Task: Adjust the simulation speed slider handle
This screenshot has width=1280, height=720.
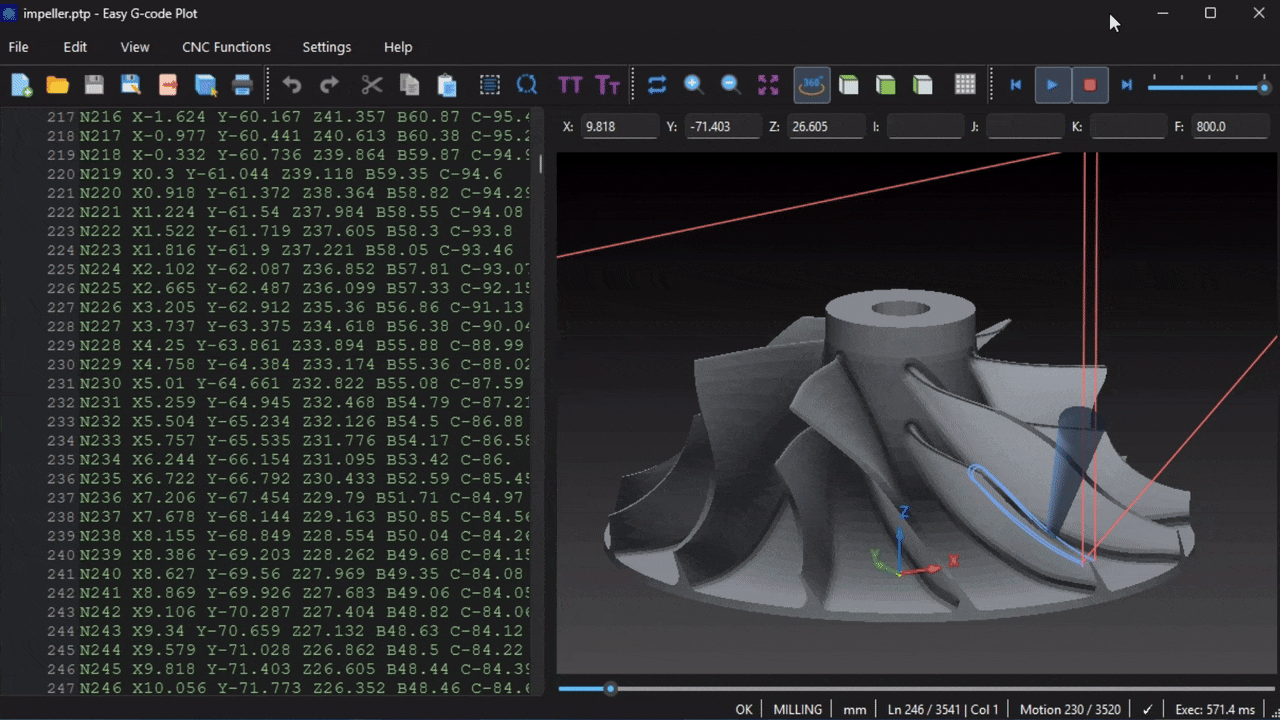Action: [x=1265, y=88]
